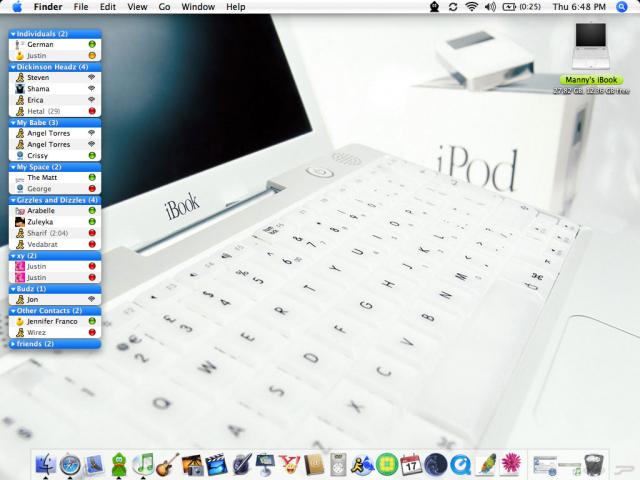Restore the minimized window in Dock
Screen dimensions: 640x480
click(x=545, y=465)
